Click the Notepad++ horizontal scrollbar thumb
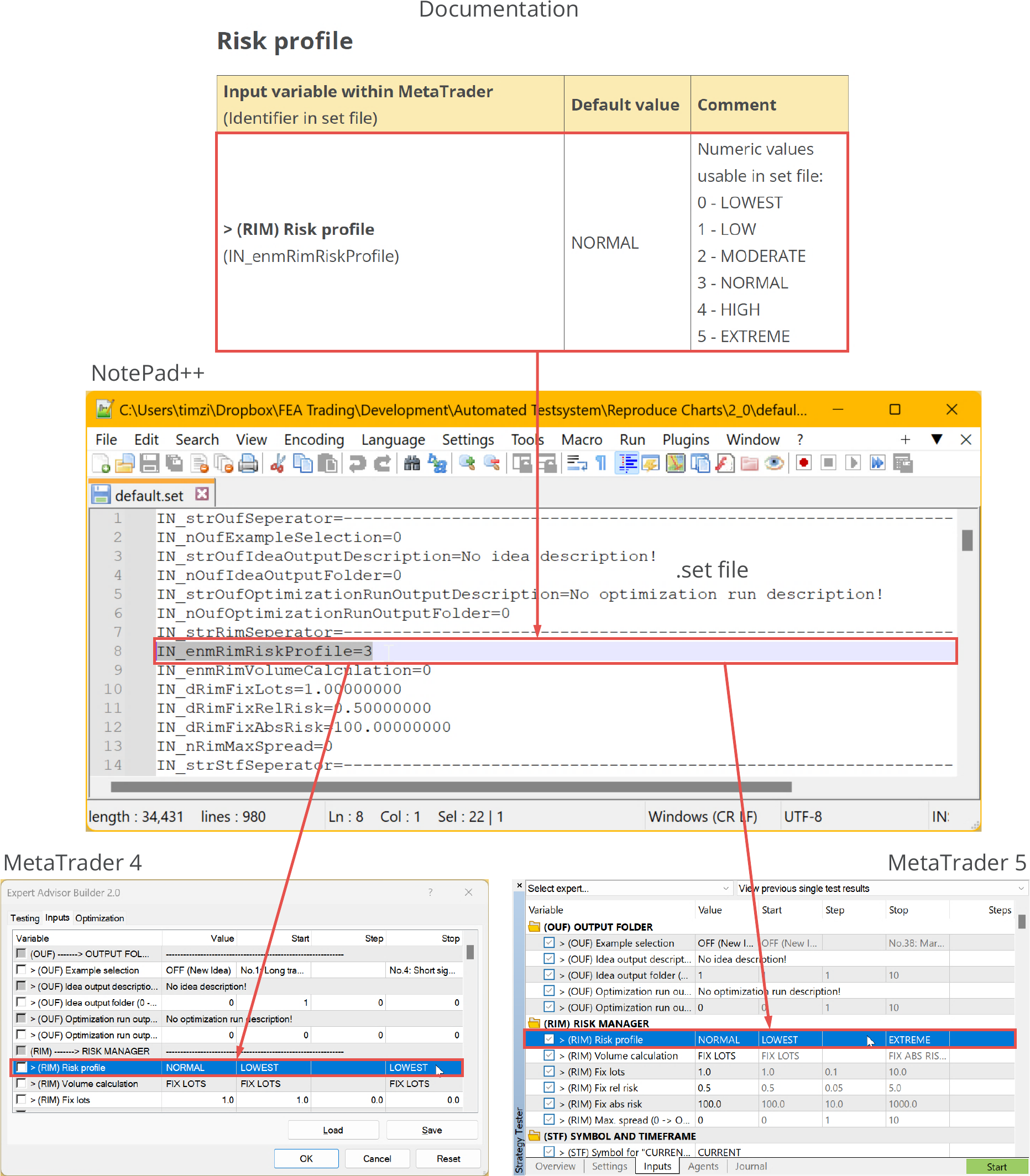The image size is (1030, 1176). pyautogui.click(x=451, y=787)
